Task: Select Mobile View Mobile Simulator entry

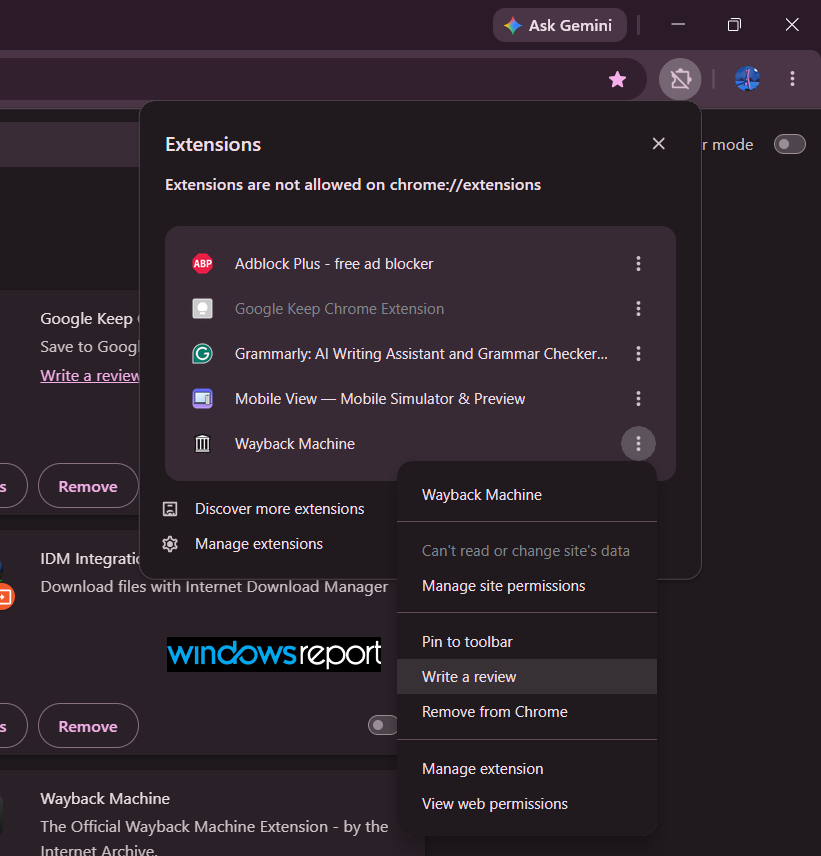Action: (380, 399)
